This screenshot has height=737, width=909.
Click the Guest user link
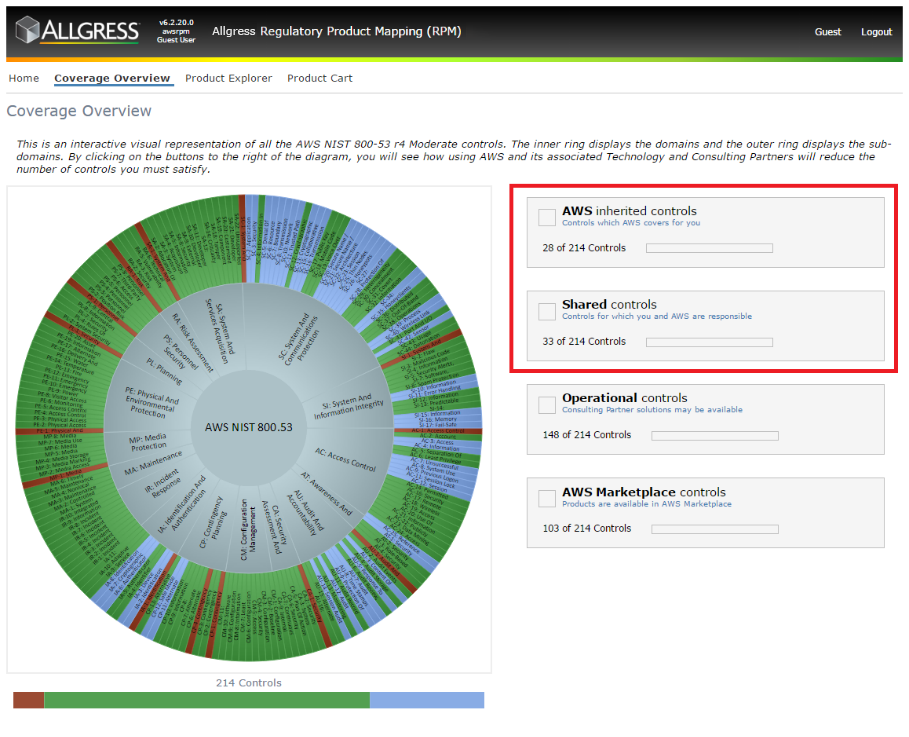(x=827, y=32)
